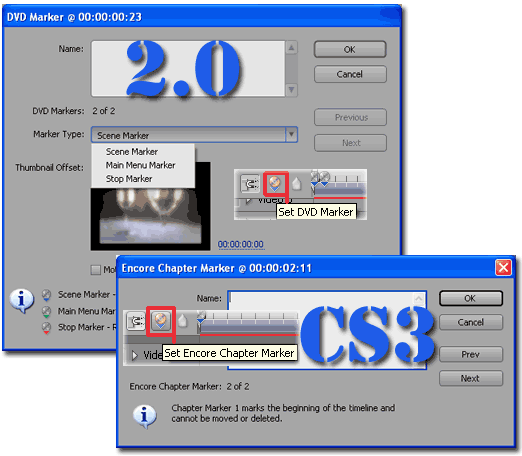Click the chapter marker on CS3 timeline ruler
Image resolution: width=522 pixels, height=456 pixels.
pos(201,317)
